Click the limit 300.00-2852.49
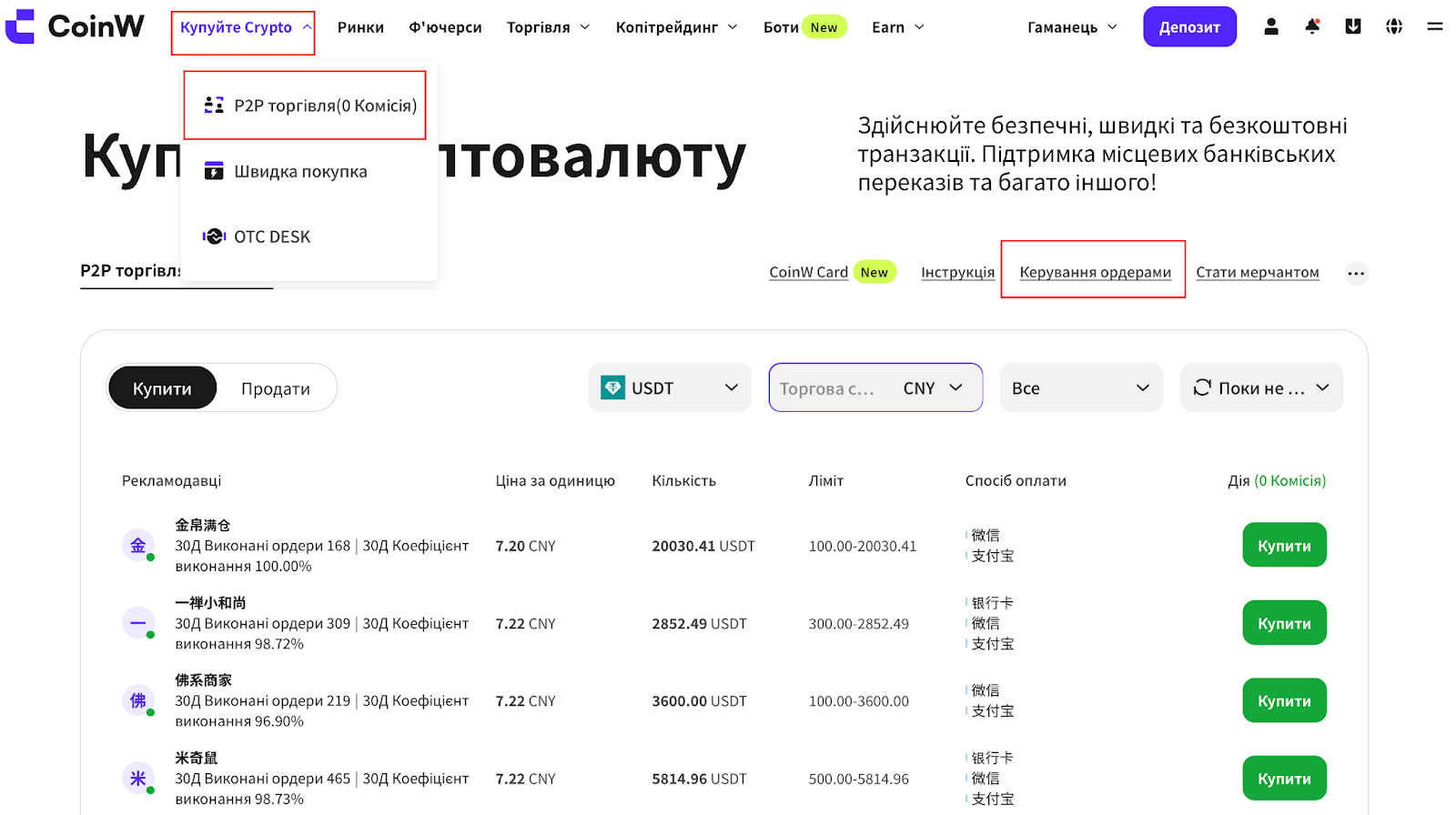 click(x=858, y=624)
